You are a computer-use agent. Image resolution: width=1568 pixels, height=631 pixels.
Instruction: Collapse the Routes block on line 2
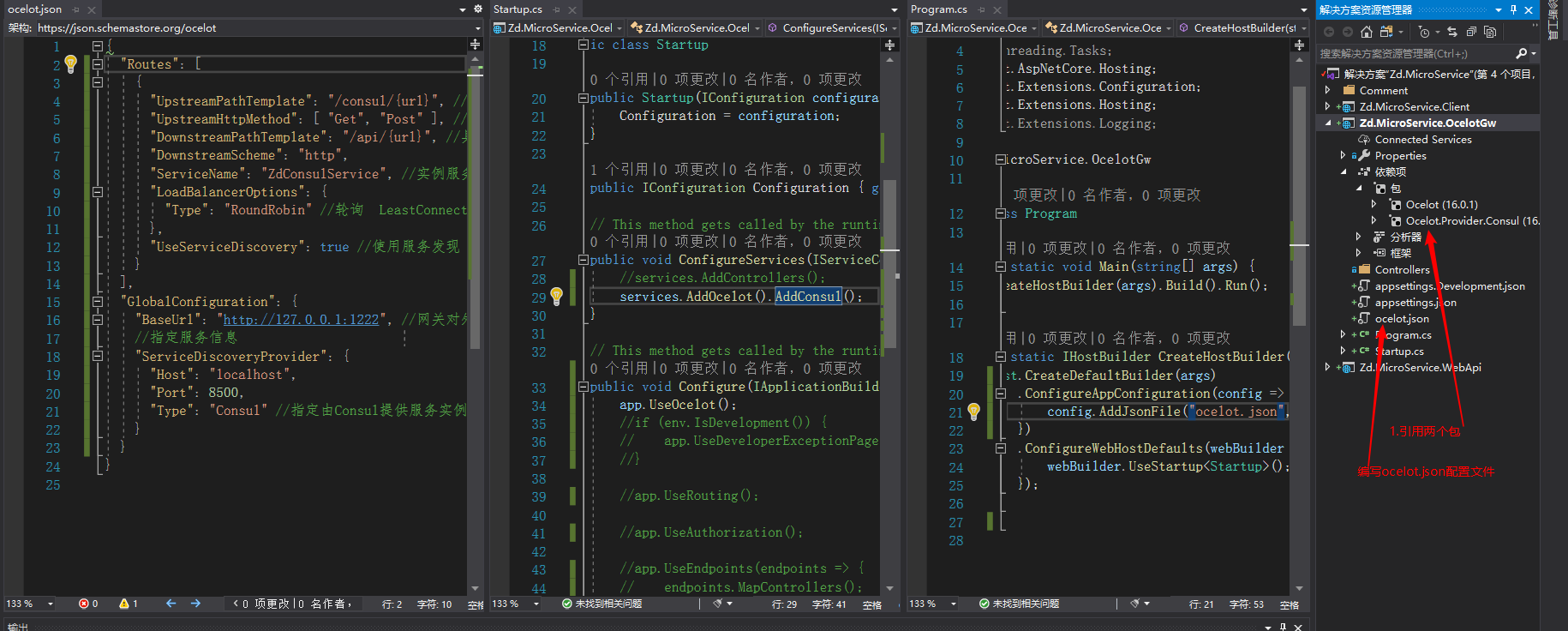point(98,64)
